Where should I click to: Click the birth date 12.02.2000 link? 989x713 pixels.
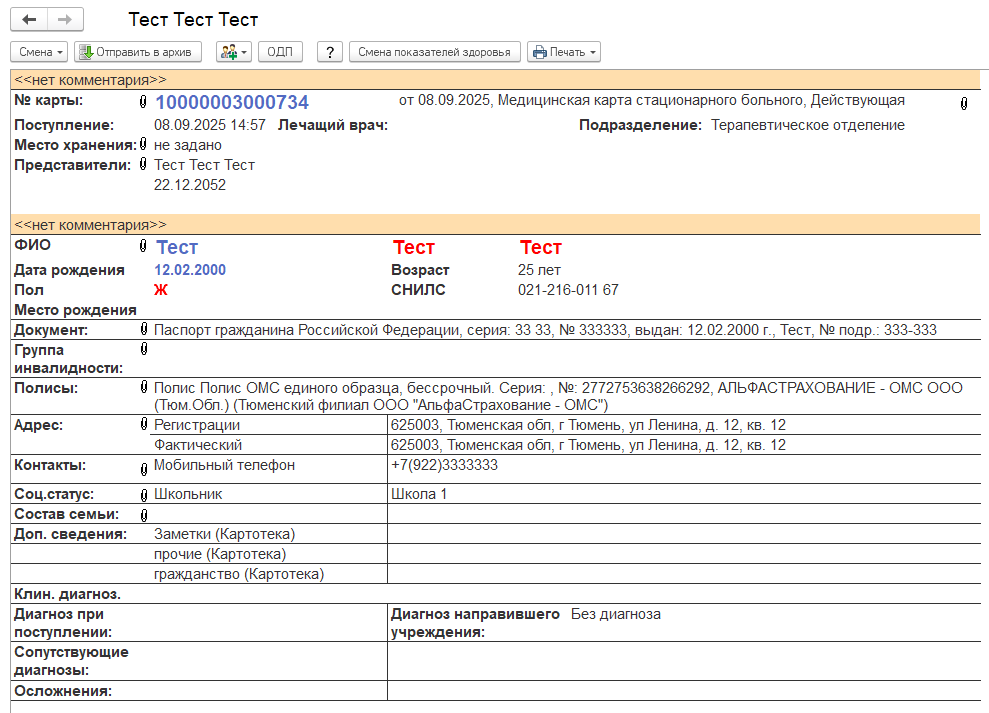pyautogui.click(x=190, y=270)
